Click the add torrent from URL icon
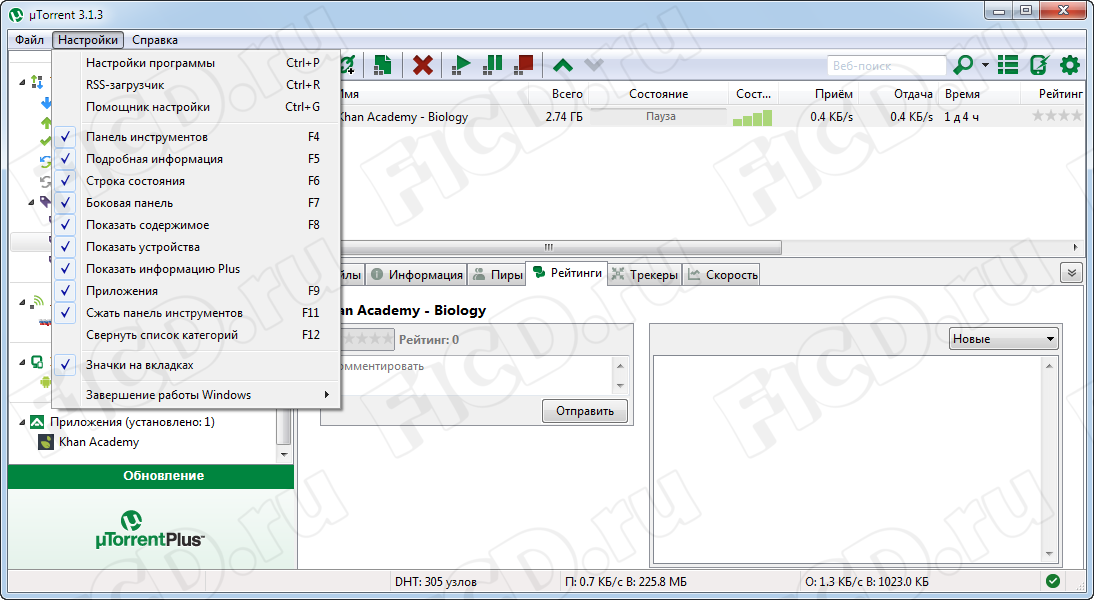The width and height of the screenshot is (1094, 600). 348,66
